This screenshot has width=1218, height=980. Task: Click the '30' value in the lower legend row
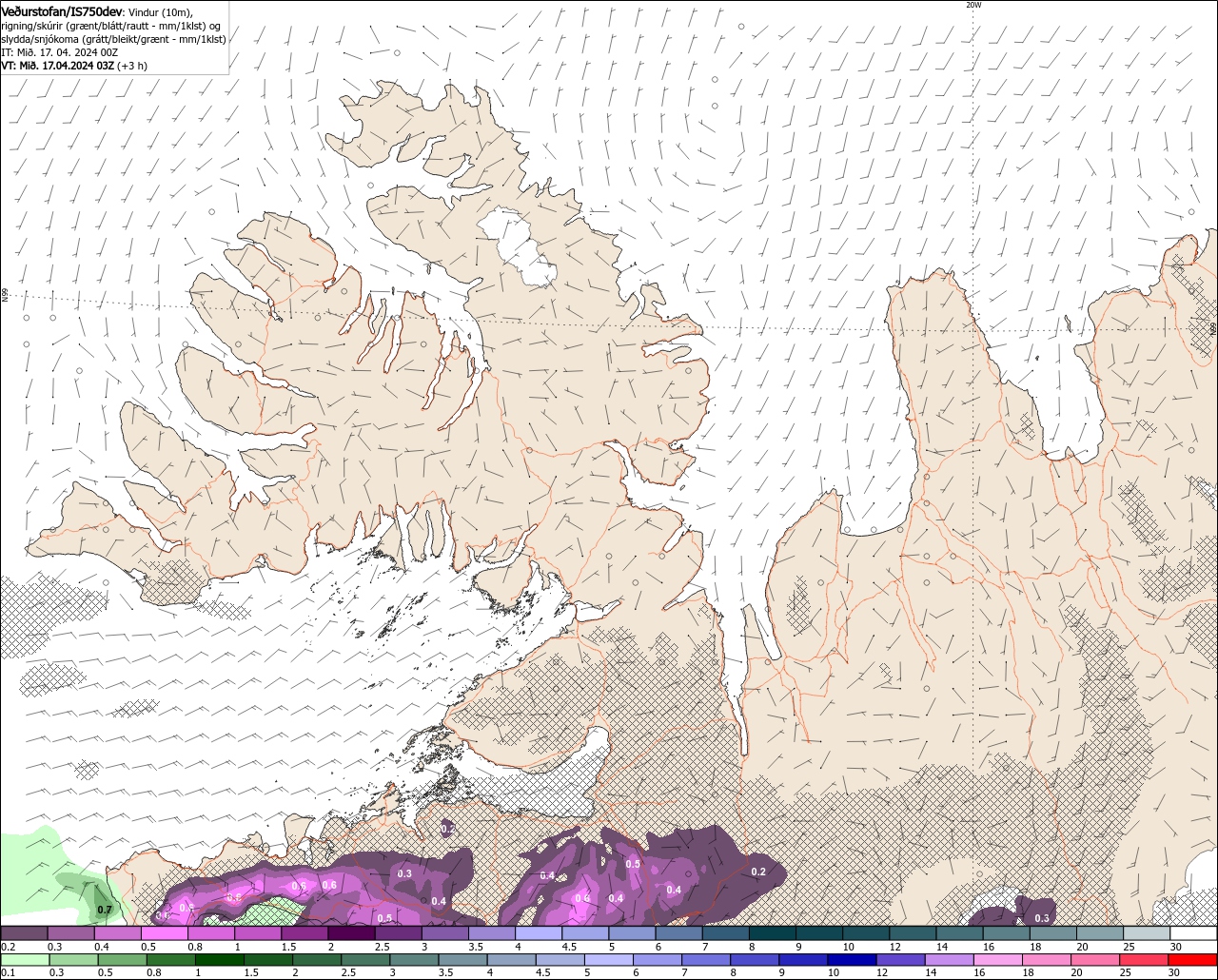coord(1175,972)
